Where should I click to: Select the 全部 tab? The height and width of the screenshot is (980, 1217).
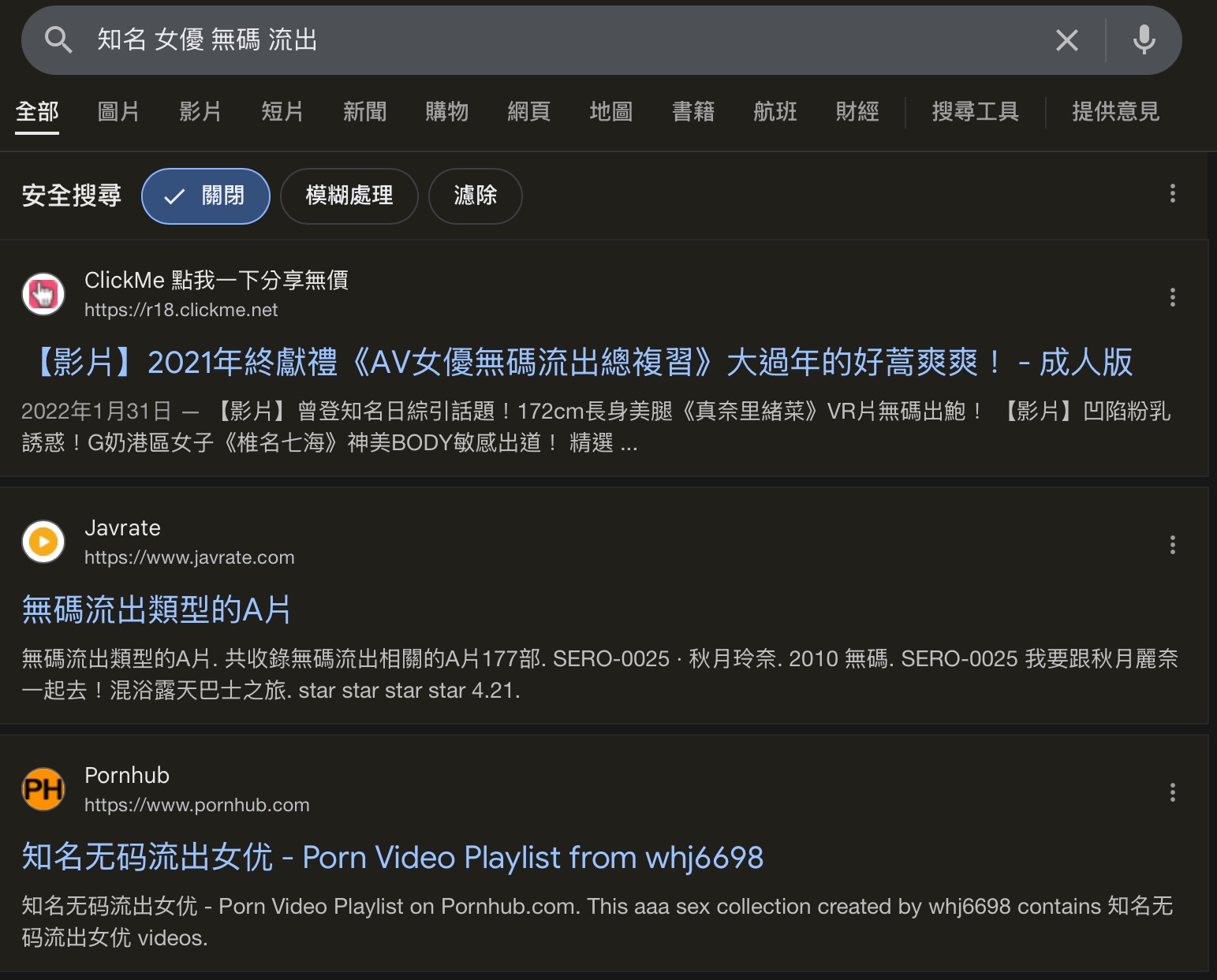point(37,112)
